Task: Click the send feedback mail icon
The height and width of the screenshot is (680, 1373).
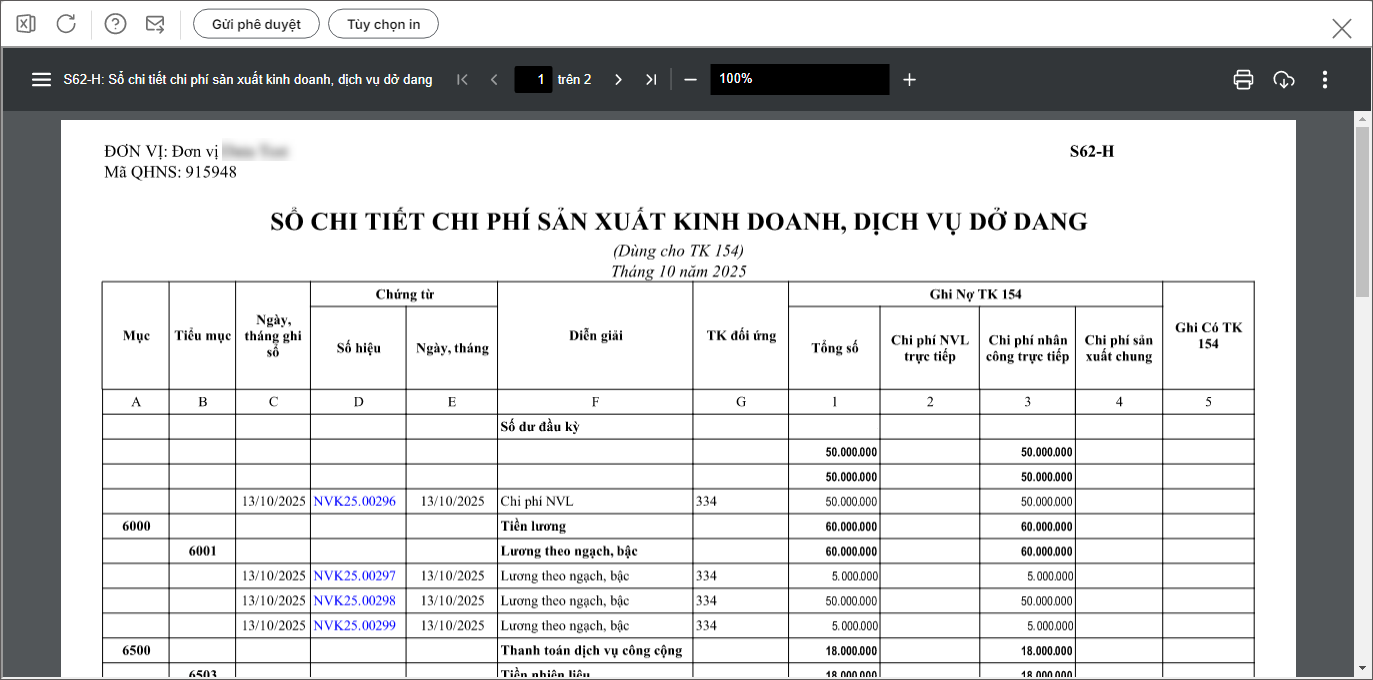Action: (x=155, y=24)
